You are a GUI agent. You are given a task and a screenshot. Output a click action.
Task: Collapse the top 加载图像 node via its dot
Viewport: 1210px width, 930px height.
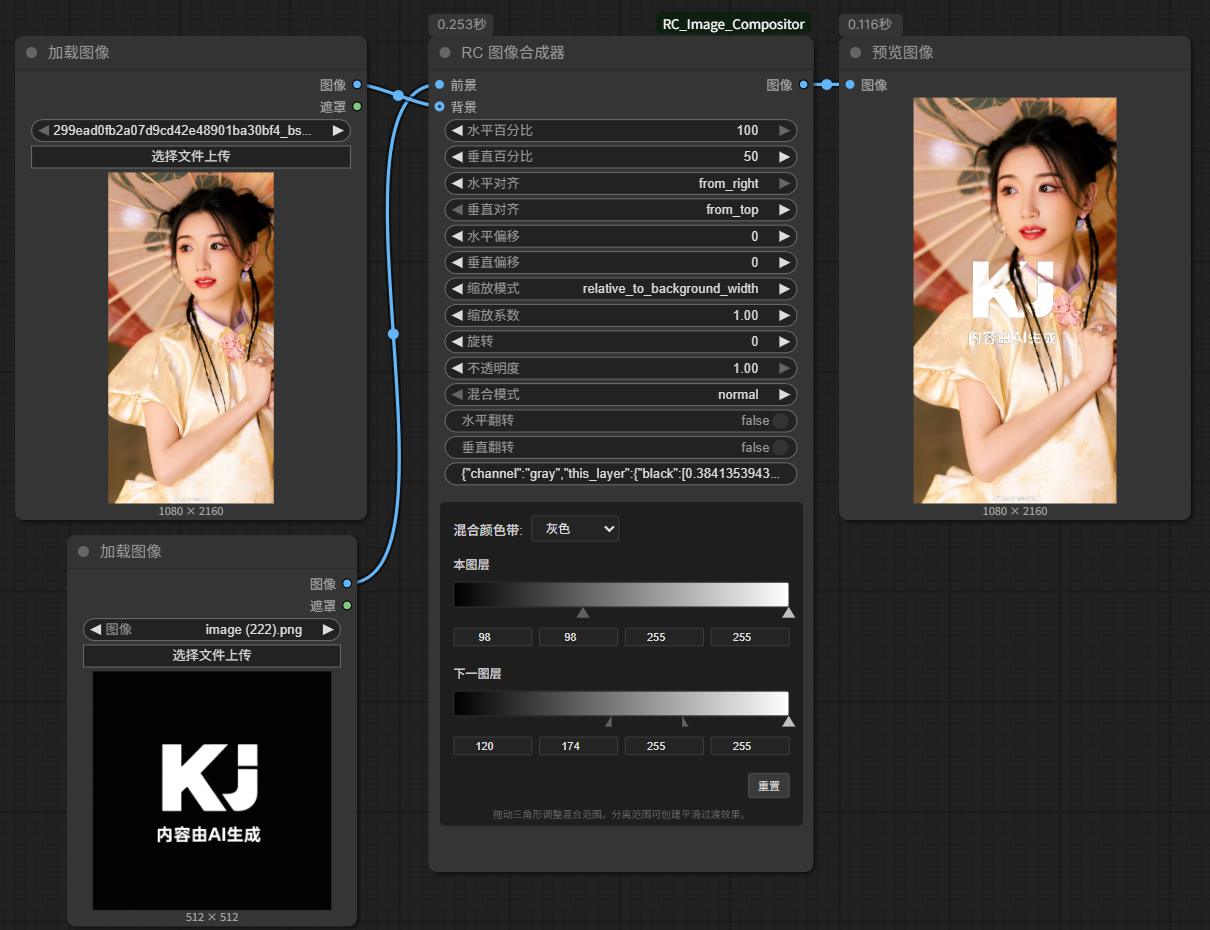(31, 52)
